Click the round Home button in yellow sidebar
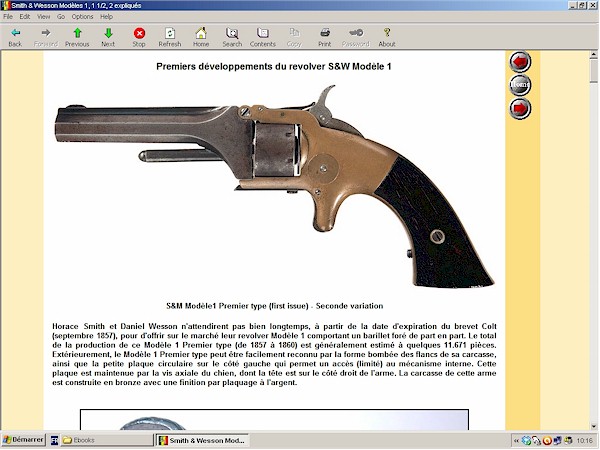600x450 pixels. [520, 85]
